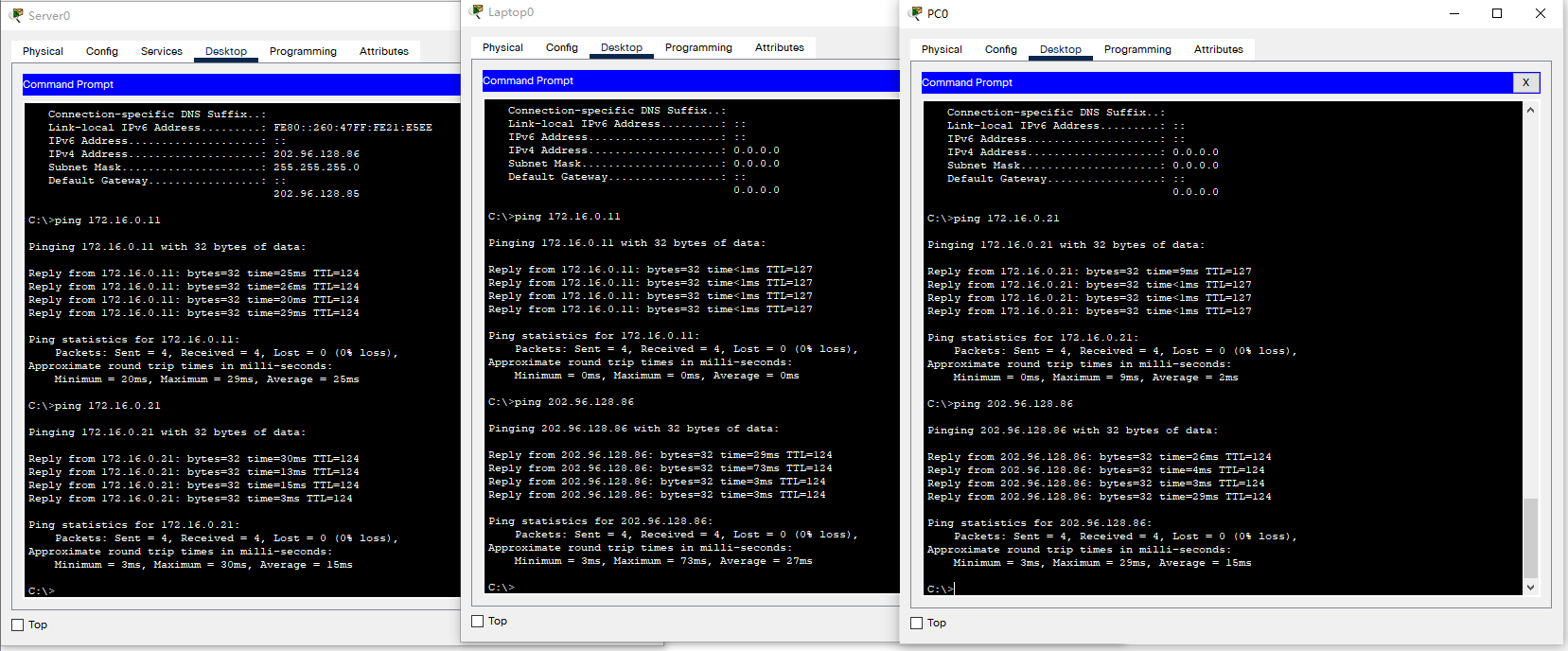This screenshot has height=651, width=1568.
Task: Select the Physical tab in Server0
Action: [x=43, y=51]
